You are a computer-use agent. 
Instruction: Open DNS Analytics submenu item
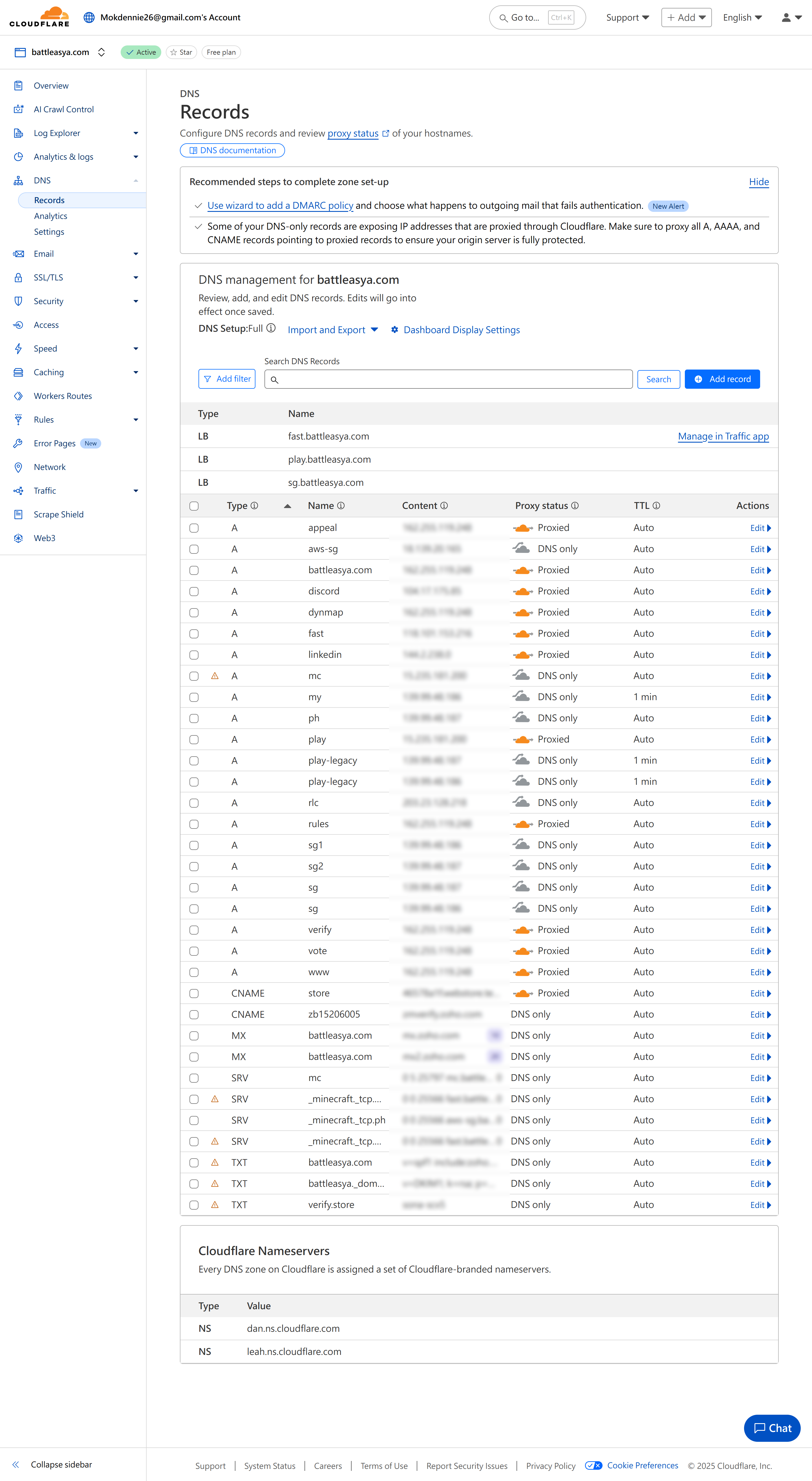pos(50,216)
